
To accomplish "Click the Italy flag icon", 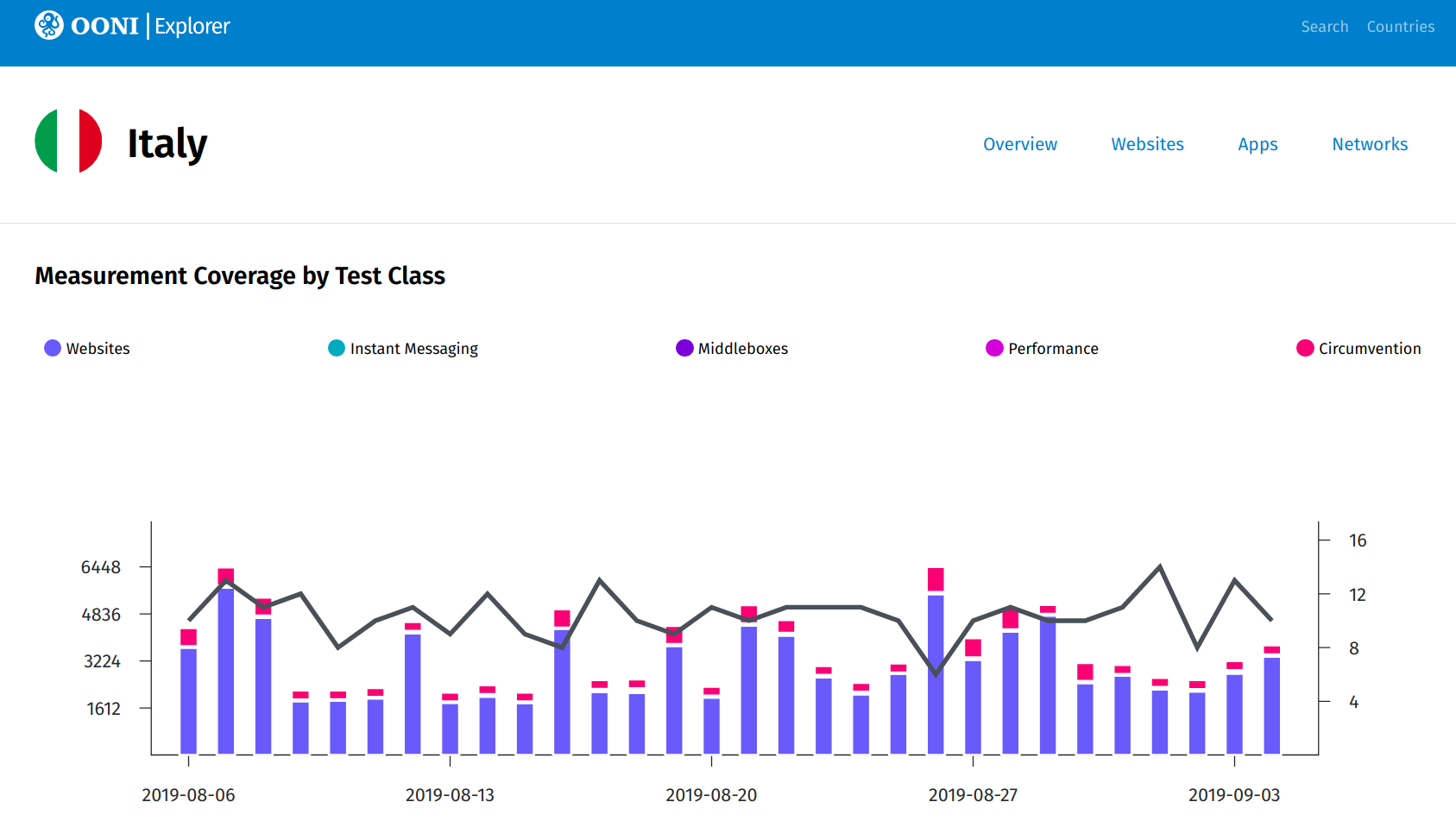I will click(68, 142).
